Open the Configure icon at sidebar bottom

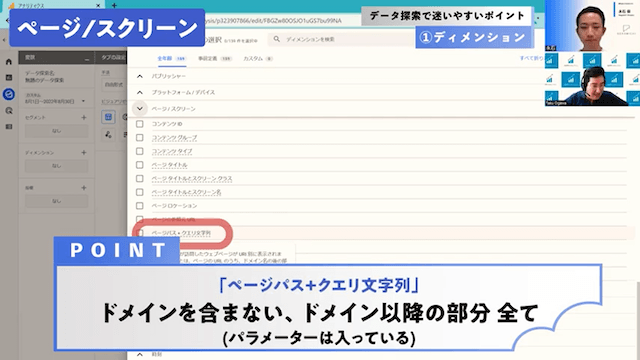[9, 127]
